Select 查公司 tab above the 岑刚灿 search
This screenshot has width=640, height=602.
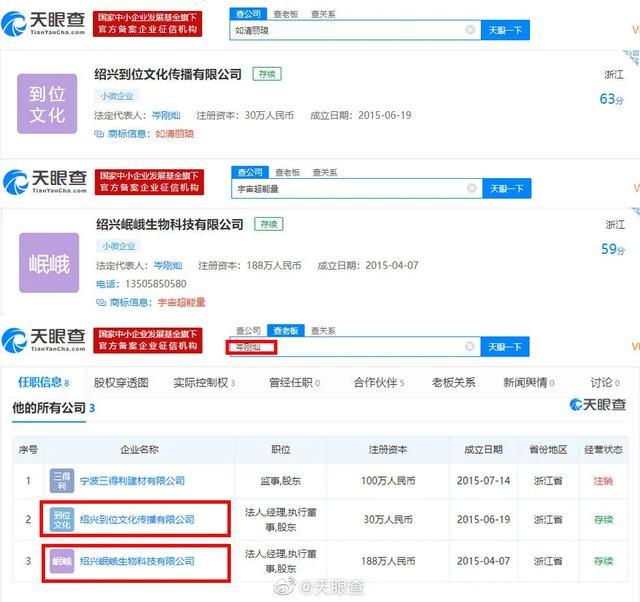248,331
